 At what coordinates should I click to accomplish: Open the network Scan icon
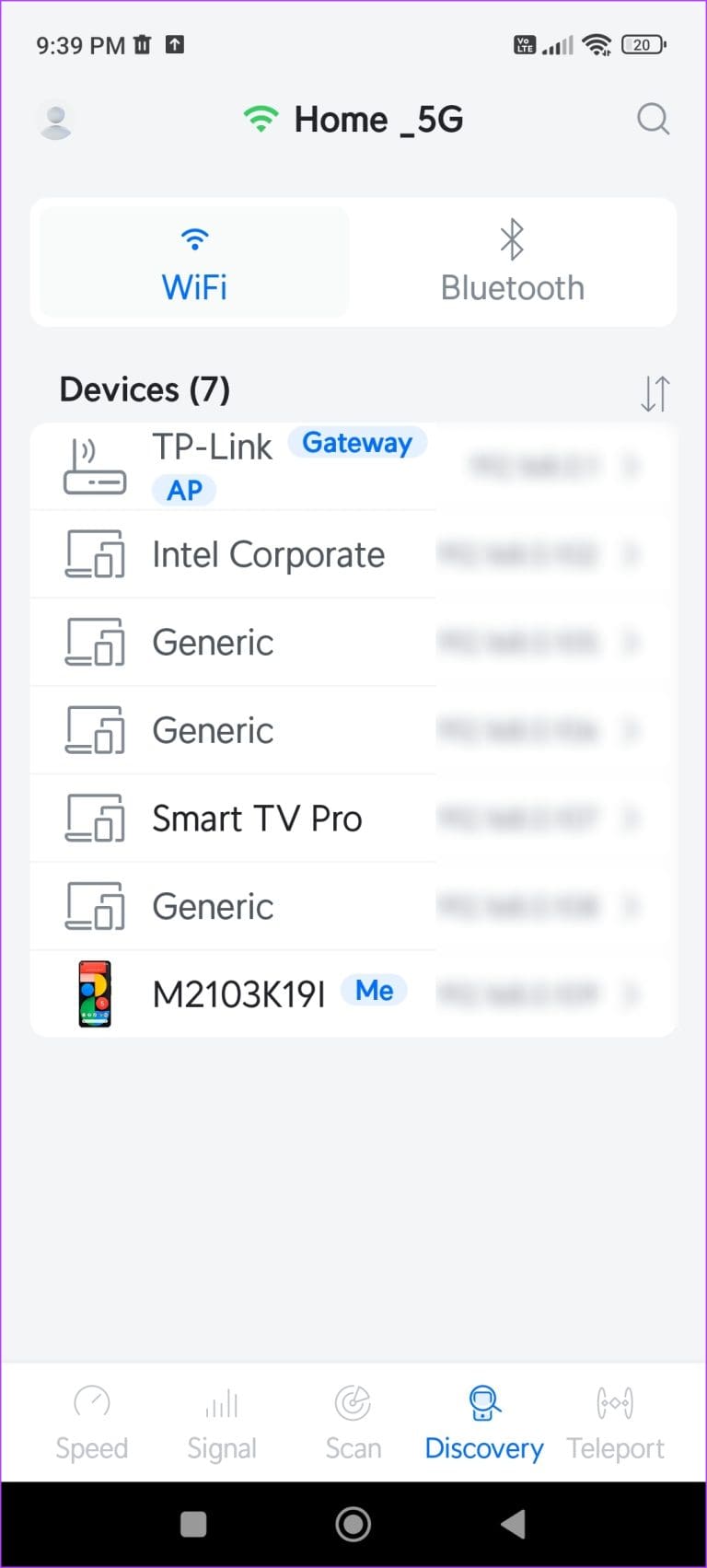pos(353,1403)
